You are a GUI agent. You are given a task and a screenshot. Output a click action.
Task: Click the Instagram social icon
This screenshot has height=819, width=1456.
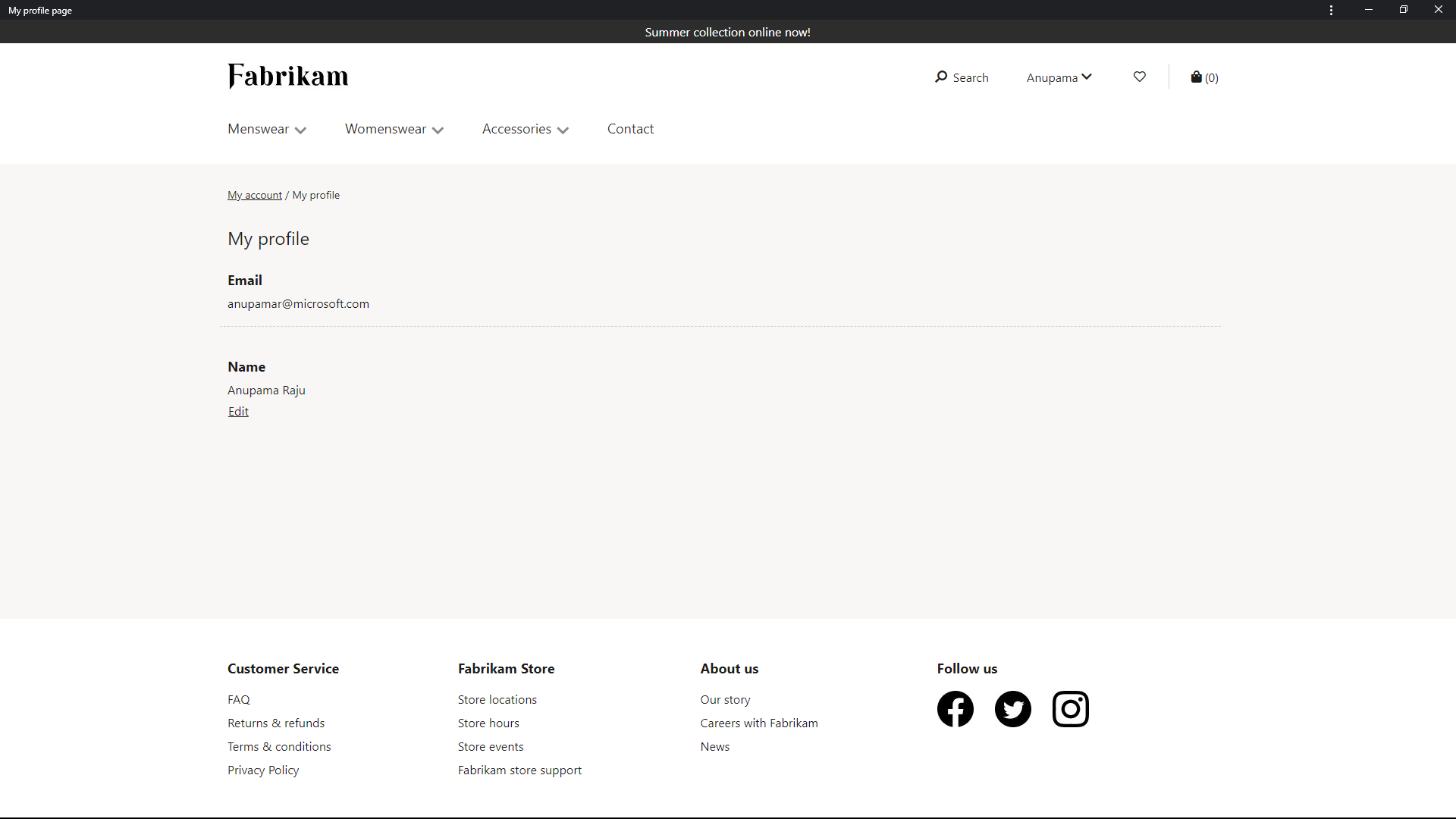point(1070,709)
